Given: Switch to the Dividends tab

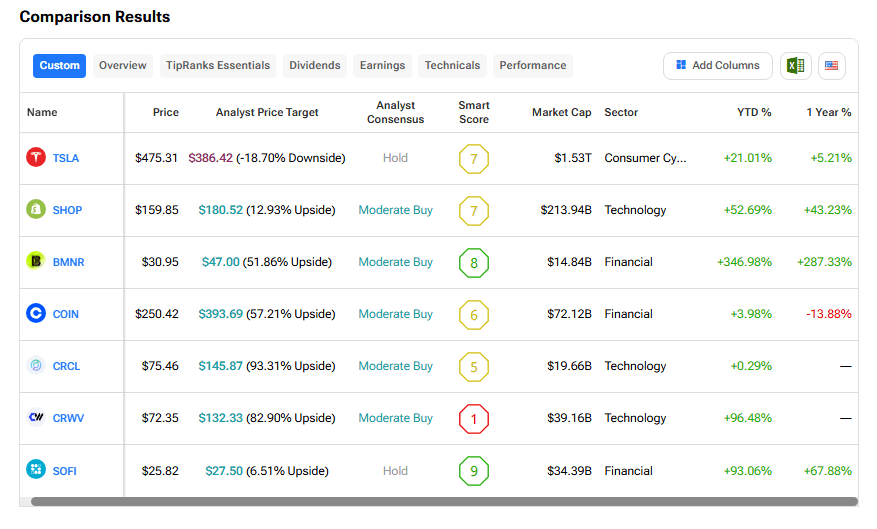Looking at the screenshot, I should pyautogui.click(x=314, y=65).
